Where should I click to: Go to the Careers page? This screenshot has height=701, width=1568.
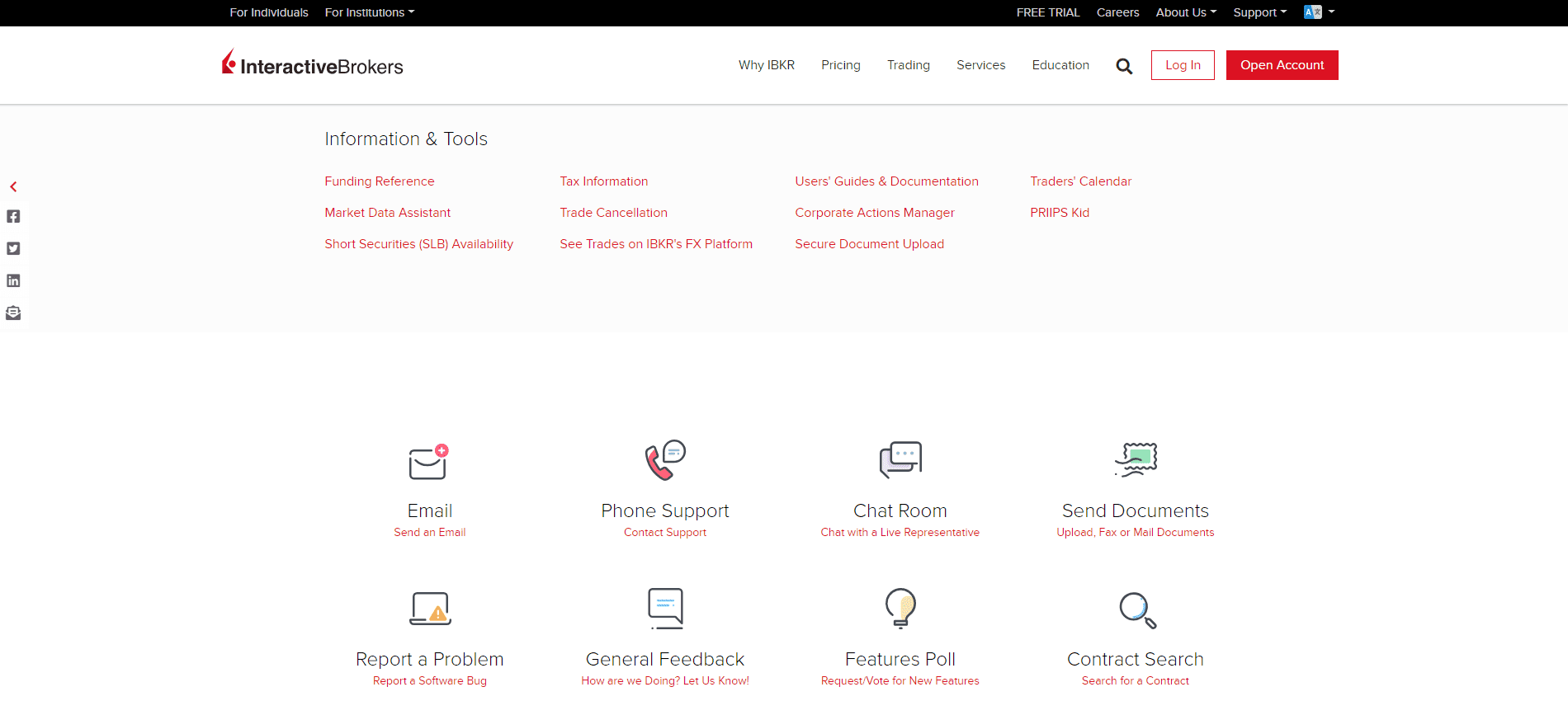(x=1117, y=12)
